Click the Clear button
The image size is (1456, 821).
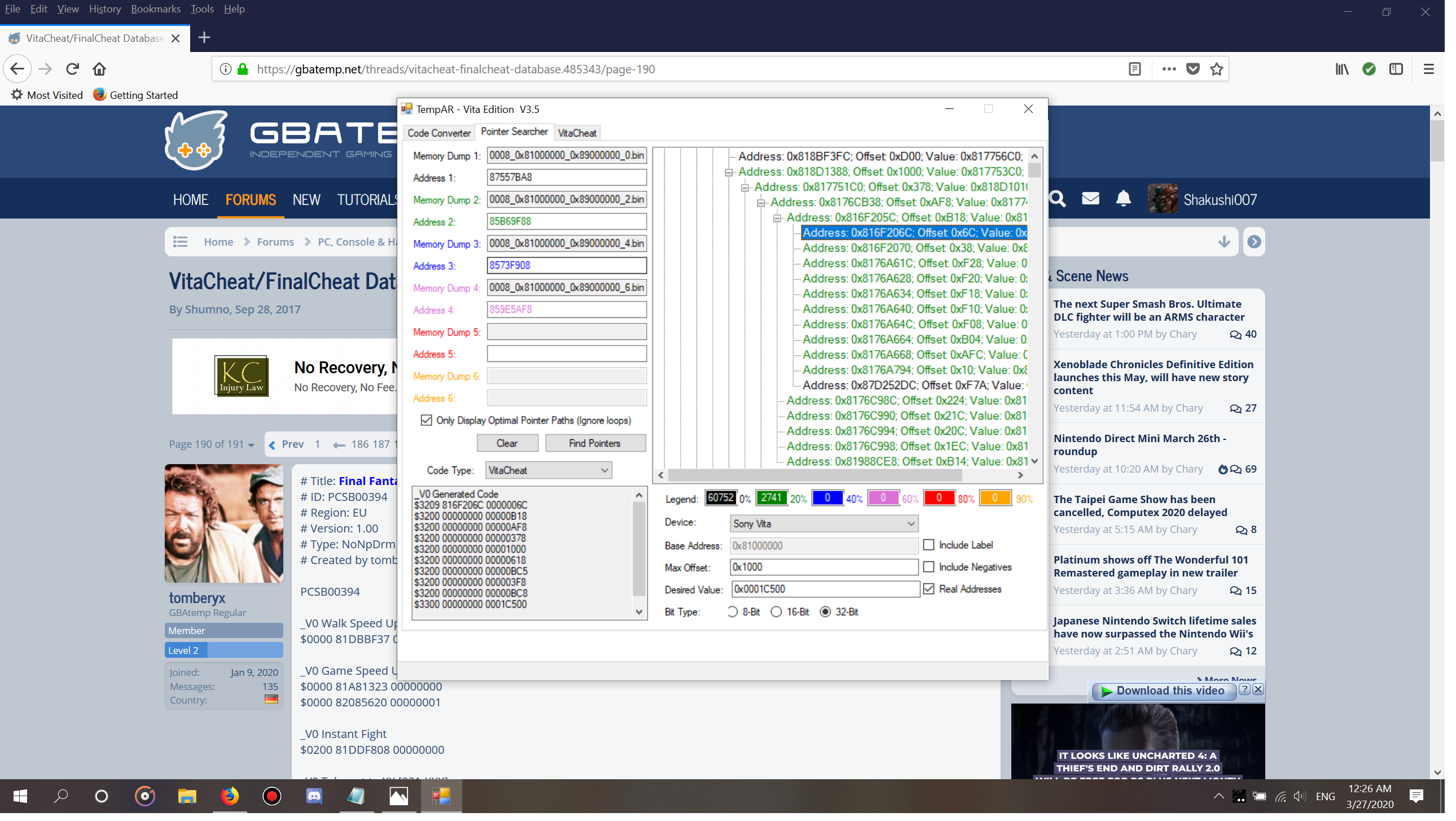507,444
